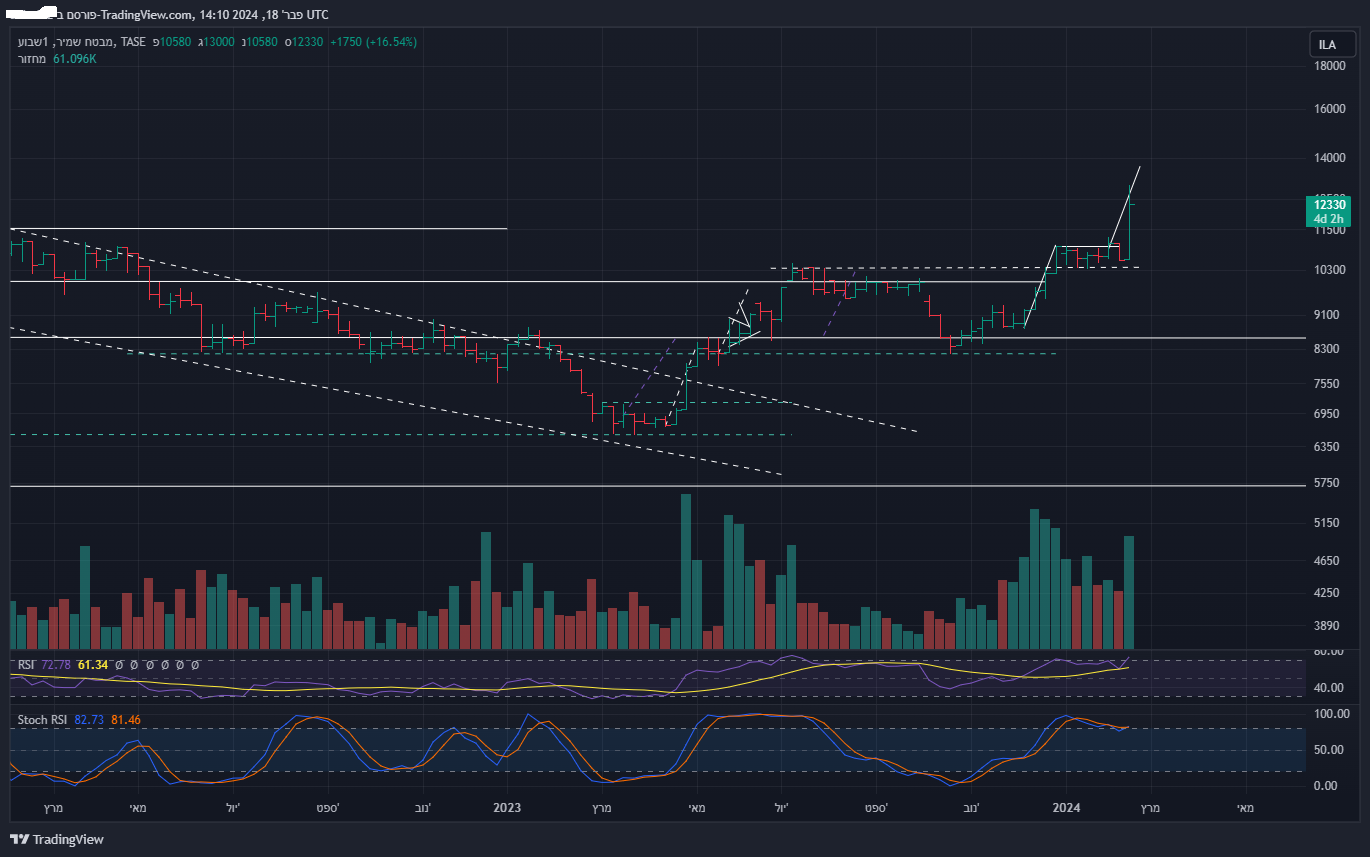
Task: Click the +1750 (+16.54%) price change text
Action: pos(373,42)
